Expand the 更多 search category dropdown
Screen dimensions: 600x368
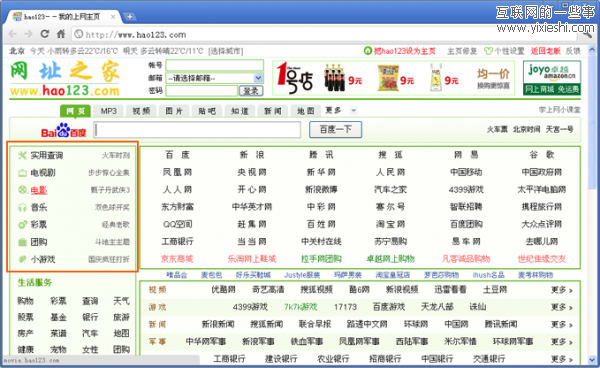353,111
